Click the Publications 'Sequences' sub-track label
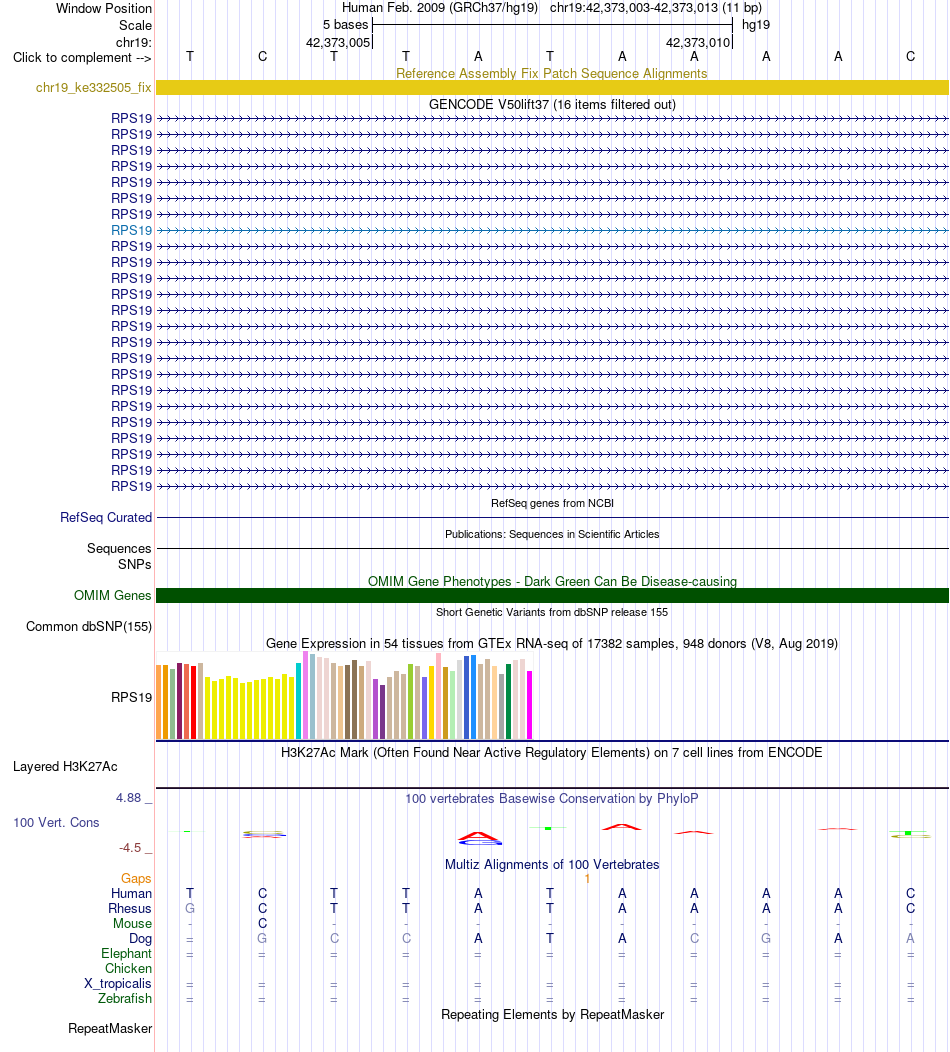The image size is (950, 1052). pyautogui.click(x=119, y=548)
